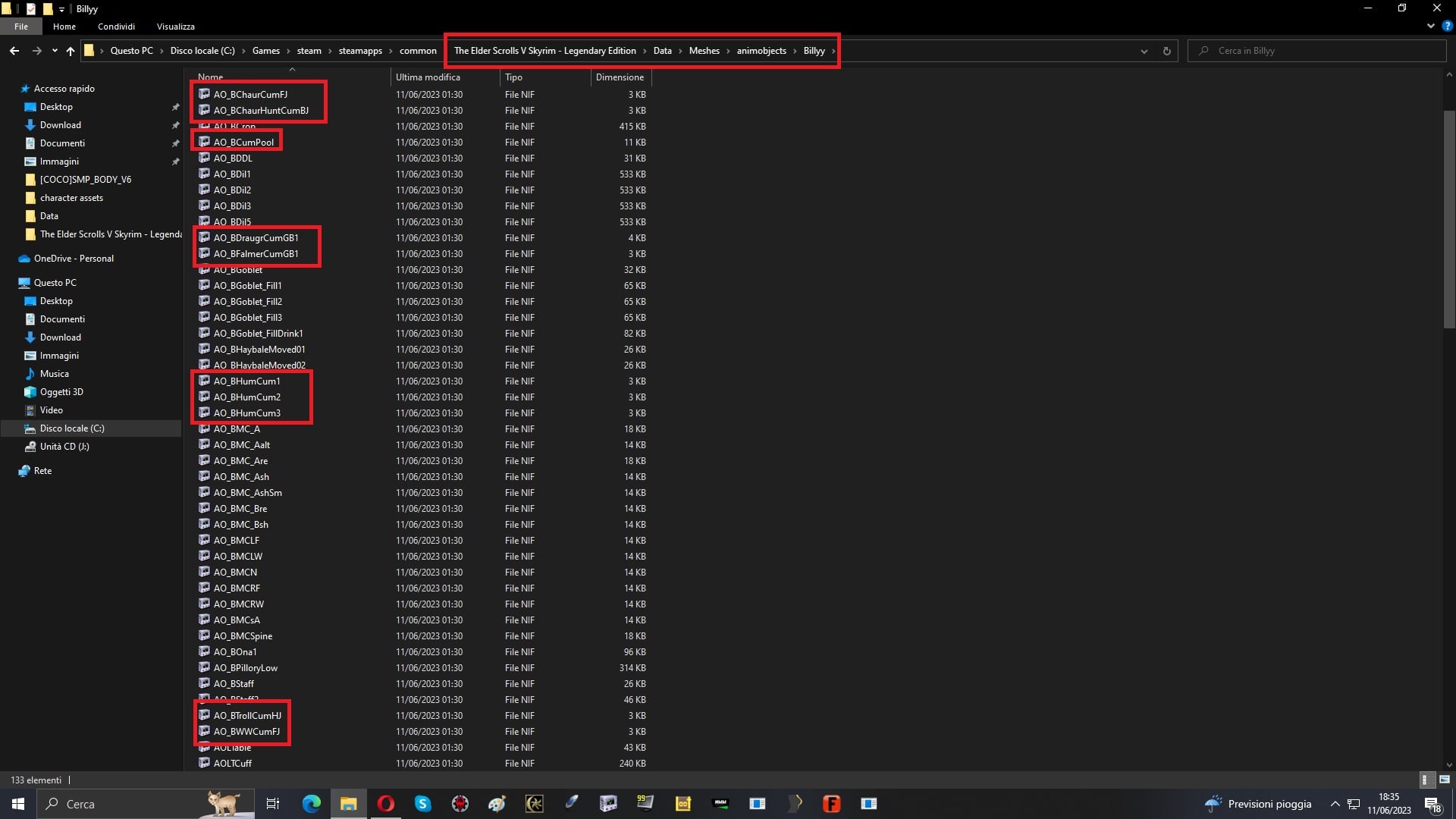
Task: Open Explorer help question mark icon
Action: [1447, 26]
